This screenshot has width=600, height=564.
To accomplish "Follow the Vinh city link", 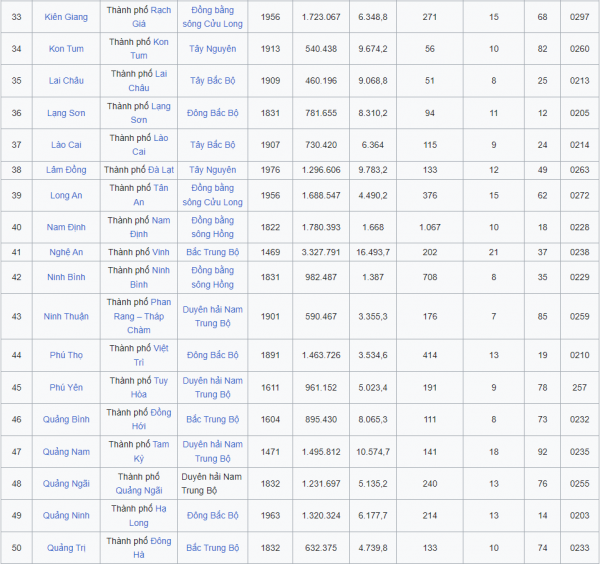I will point(161,252).
